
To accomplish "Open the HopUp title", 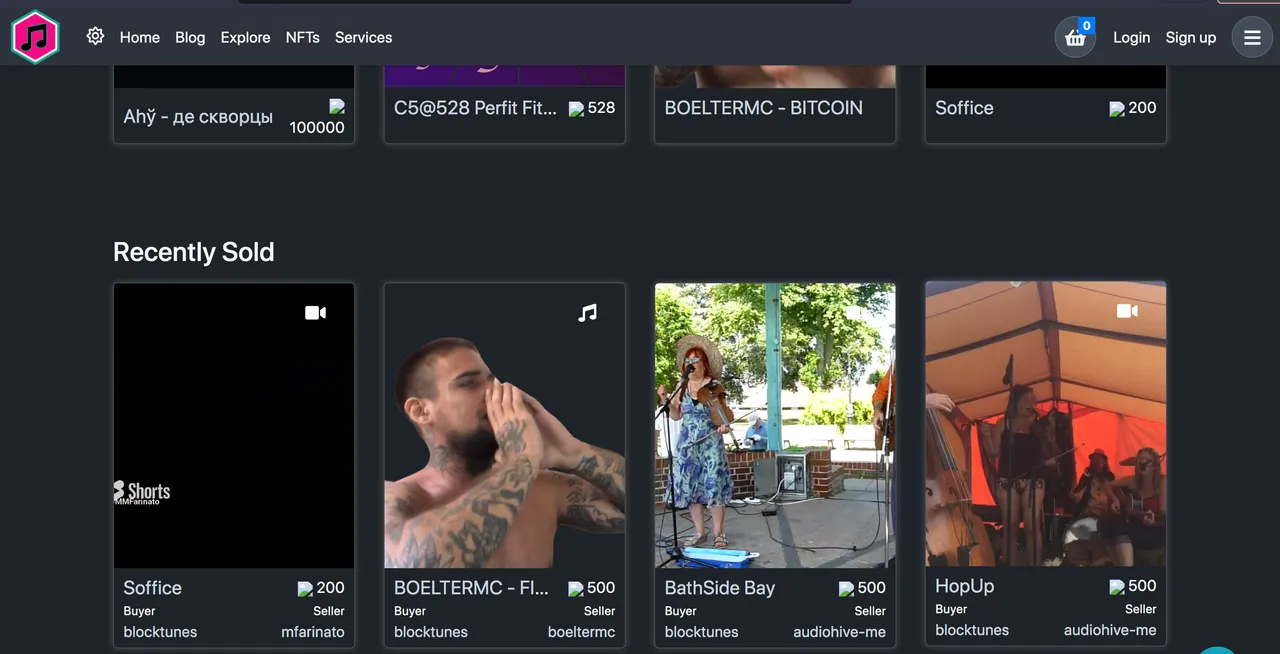I will [x=964, y=586].
